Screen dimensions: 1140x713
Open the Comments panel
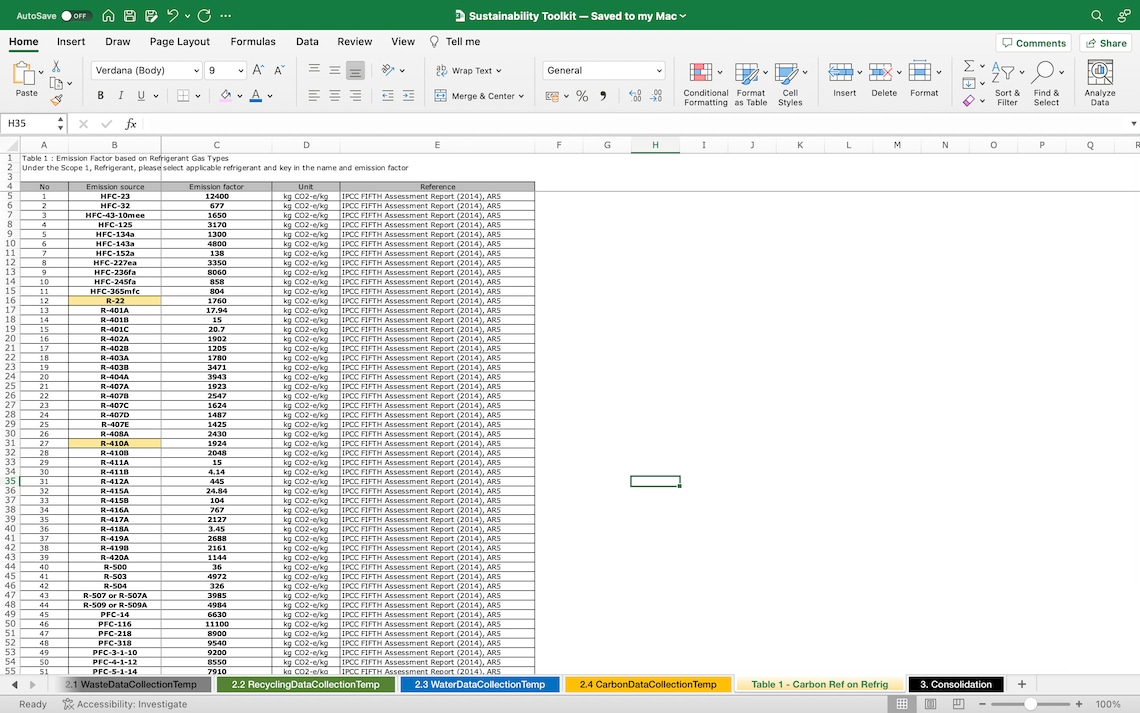(1034, 42)
